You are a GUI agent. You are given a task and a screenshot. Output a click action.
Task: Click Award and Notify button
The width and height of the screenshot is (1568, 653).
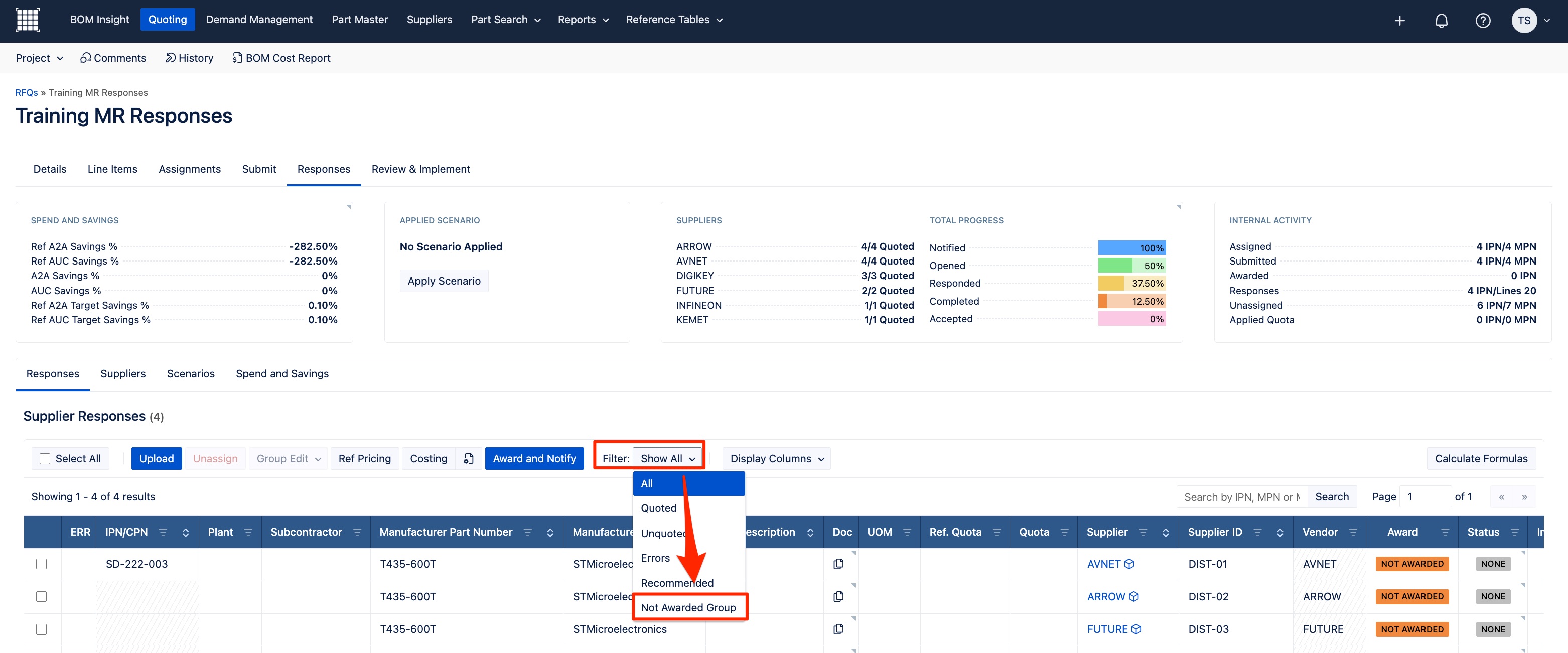pyautogui.click(x=534, y=459)
